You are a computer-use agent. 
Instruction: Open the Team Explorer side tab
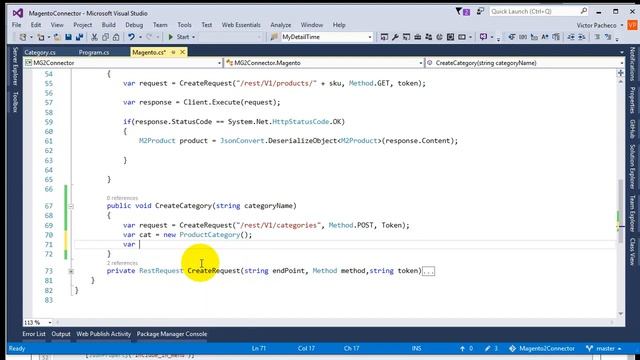coord(632,214)
